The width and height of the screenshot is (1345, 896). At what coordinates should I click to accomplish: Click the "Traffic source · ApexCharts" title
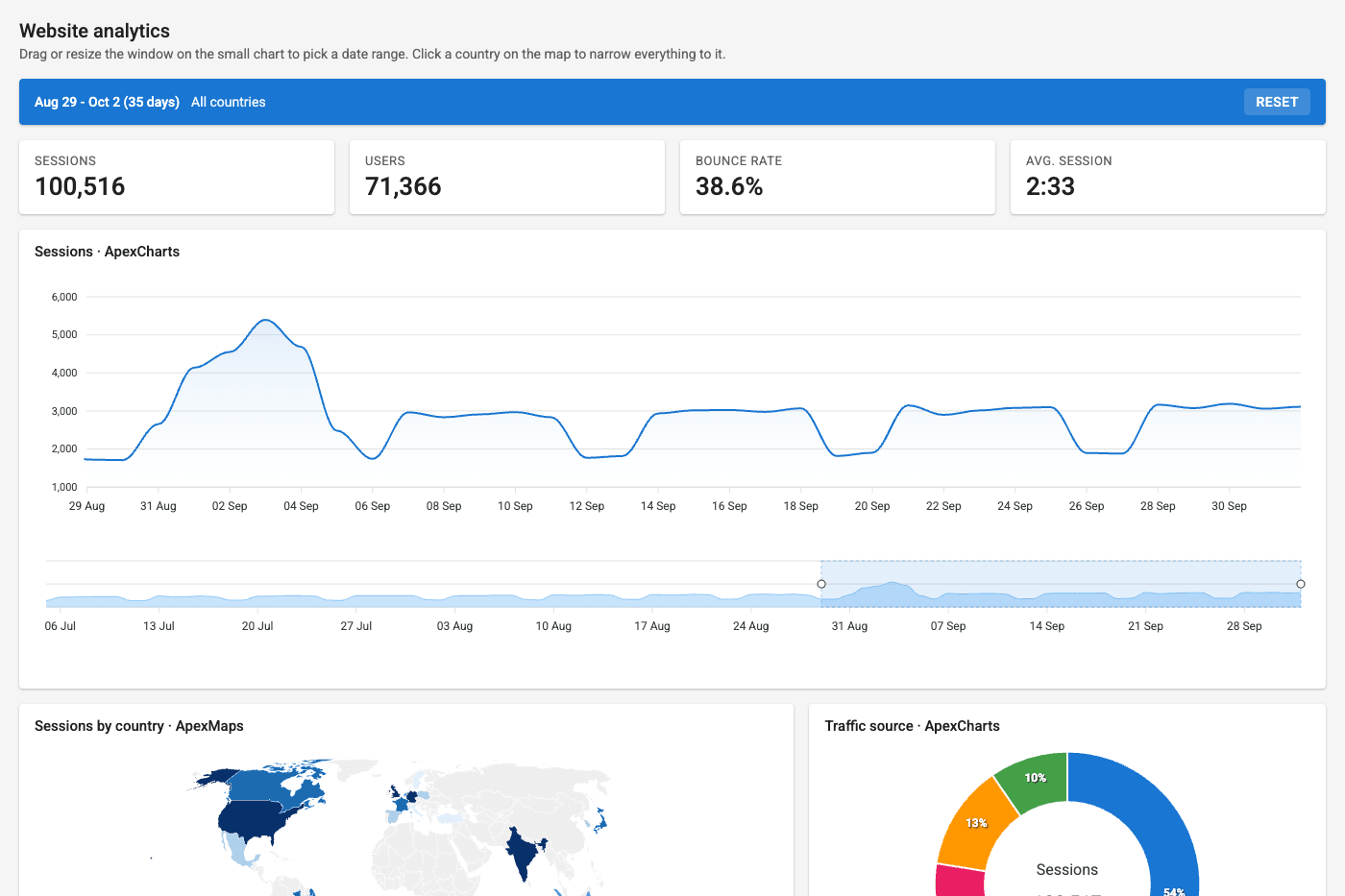[x=913, y=726]
